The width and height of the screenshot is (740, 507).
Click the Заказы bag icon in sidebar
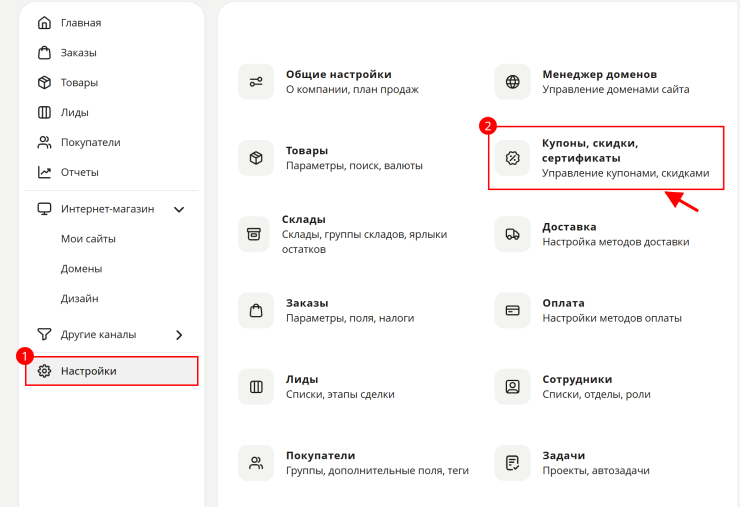pyautogui.click(x=44, y=52)
